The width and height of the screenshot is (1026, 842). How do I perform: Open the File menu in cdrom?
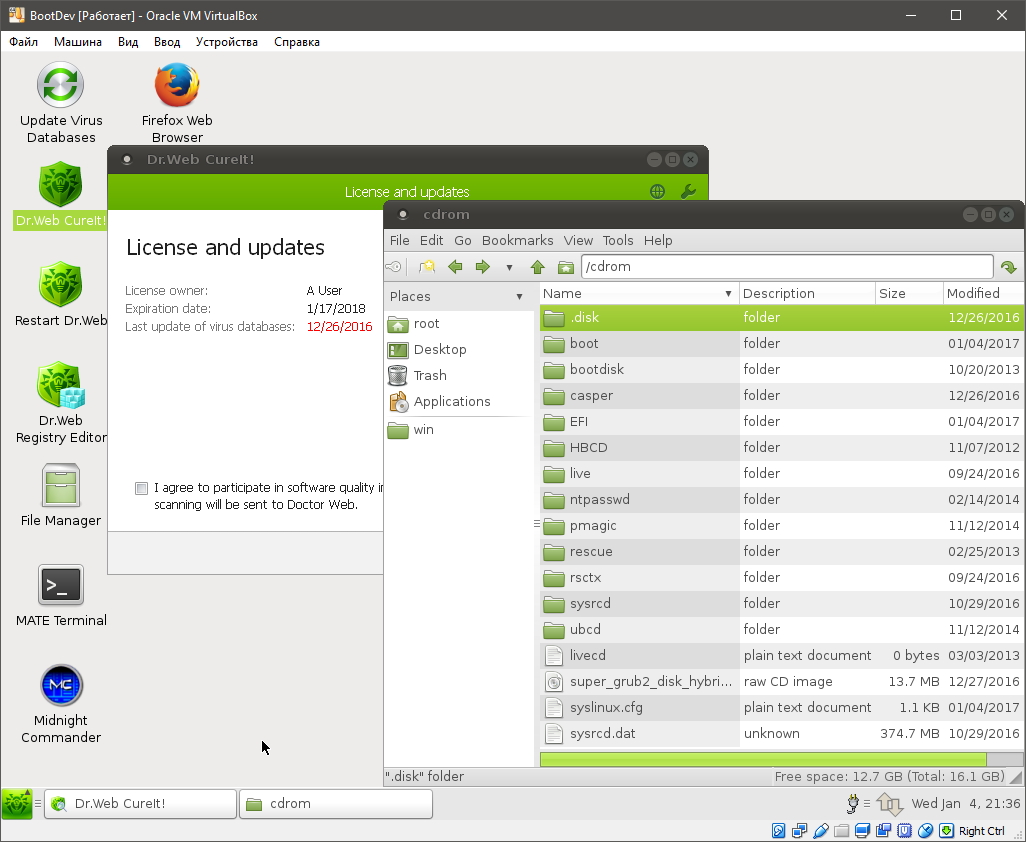399,240
